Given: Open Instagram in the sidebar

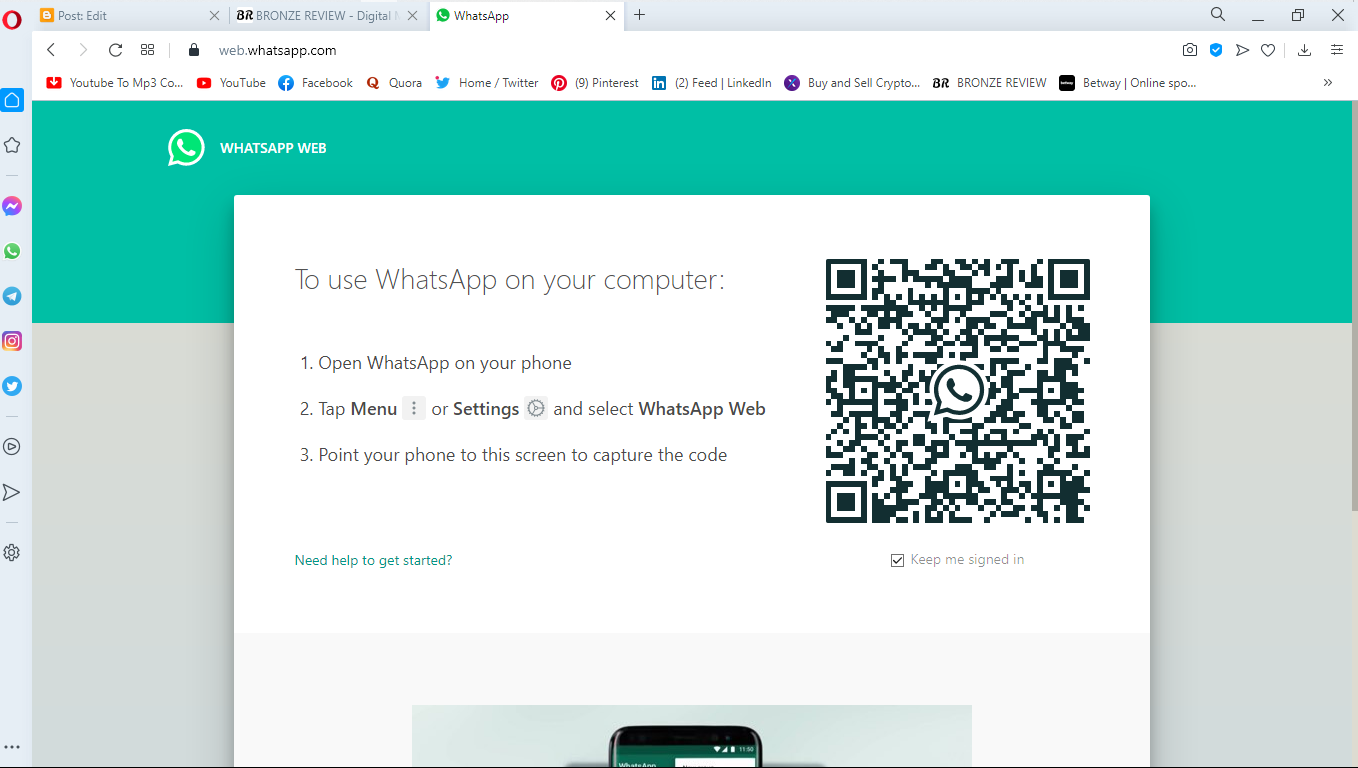Looking at the screenshot, I should (12, 341).
